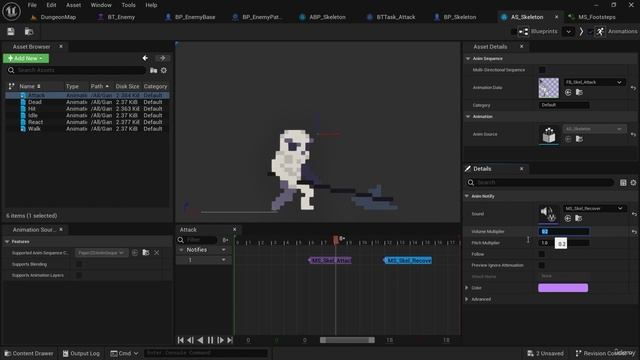Use selected asset for Supported Anim Sequence Class

point(135,253)
